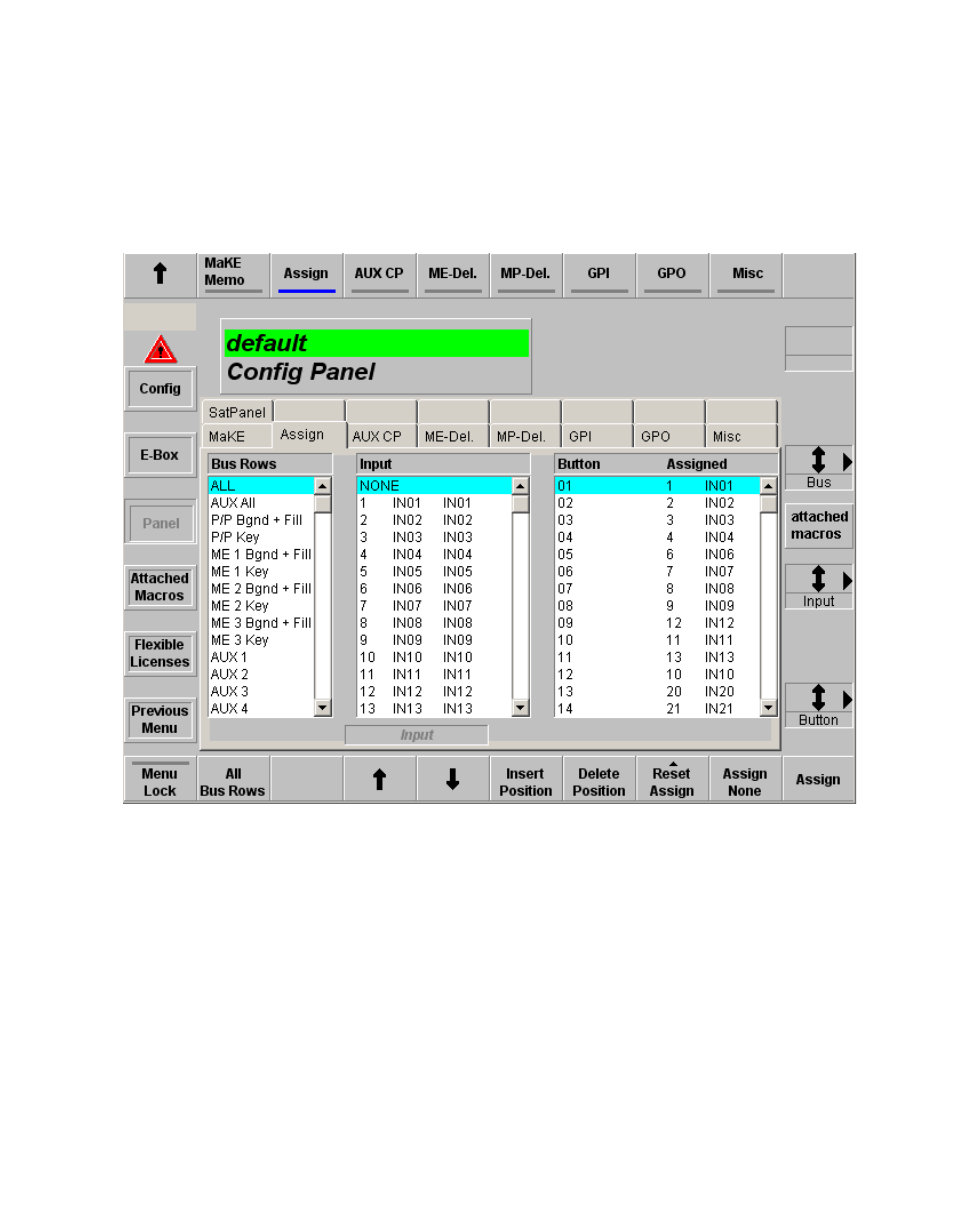954x1227 pixels.
Task: Click the red warning triangle icon
Action: [x=159, y=349]
